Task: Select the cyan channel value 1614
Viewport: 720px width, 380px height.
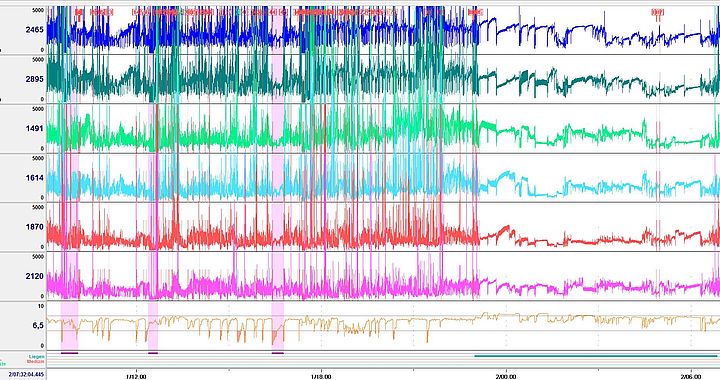Action: 34,178
